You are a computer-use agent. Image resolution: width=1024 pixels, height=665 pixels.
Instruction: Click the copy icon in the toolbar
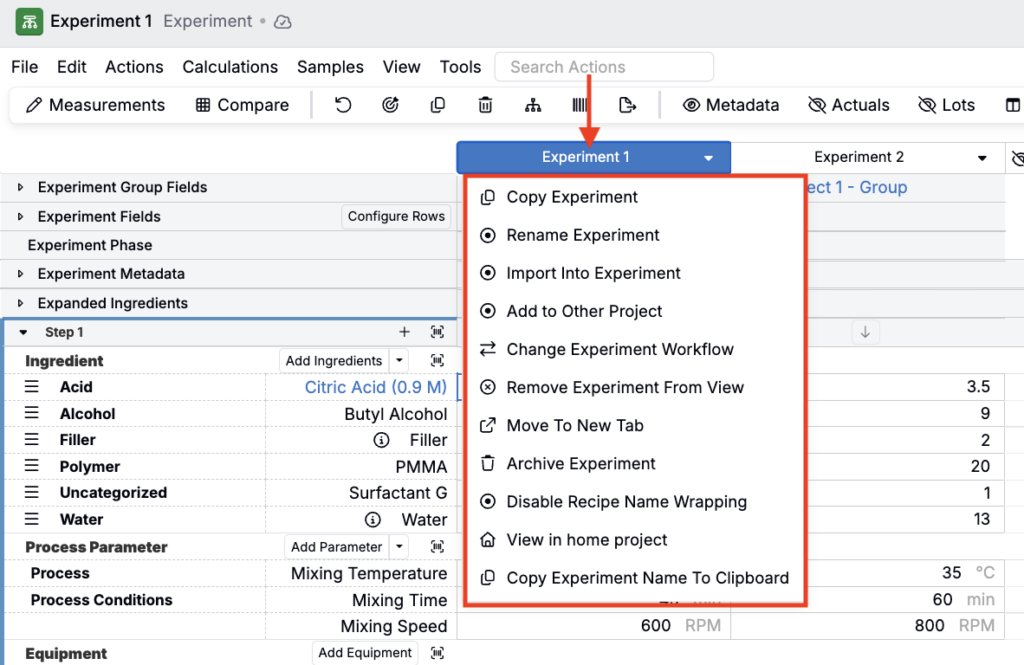(438, 105)
